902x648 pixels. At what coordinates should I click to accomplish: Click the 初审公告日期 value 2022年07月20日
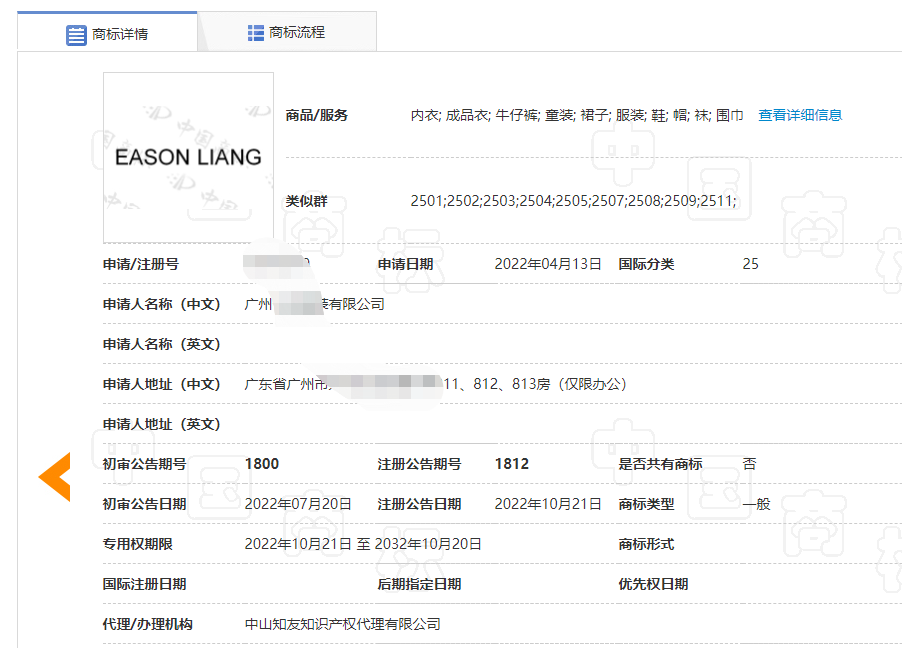pyautogui.click(x=298, y=504)
